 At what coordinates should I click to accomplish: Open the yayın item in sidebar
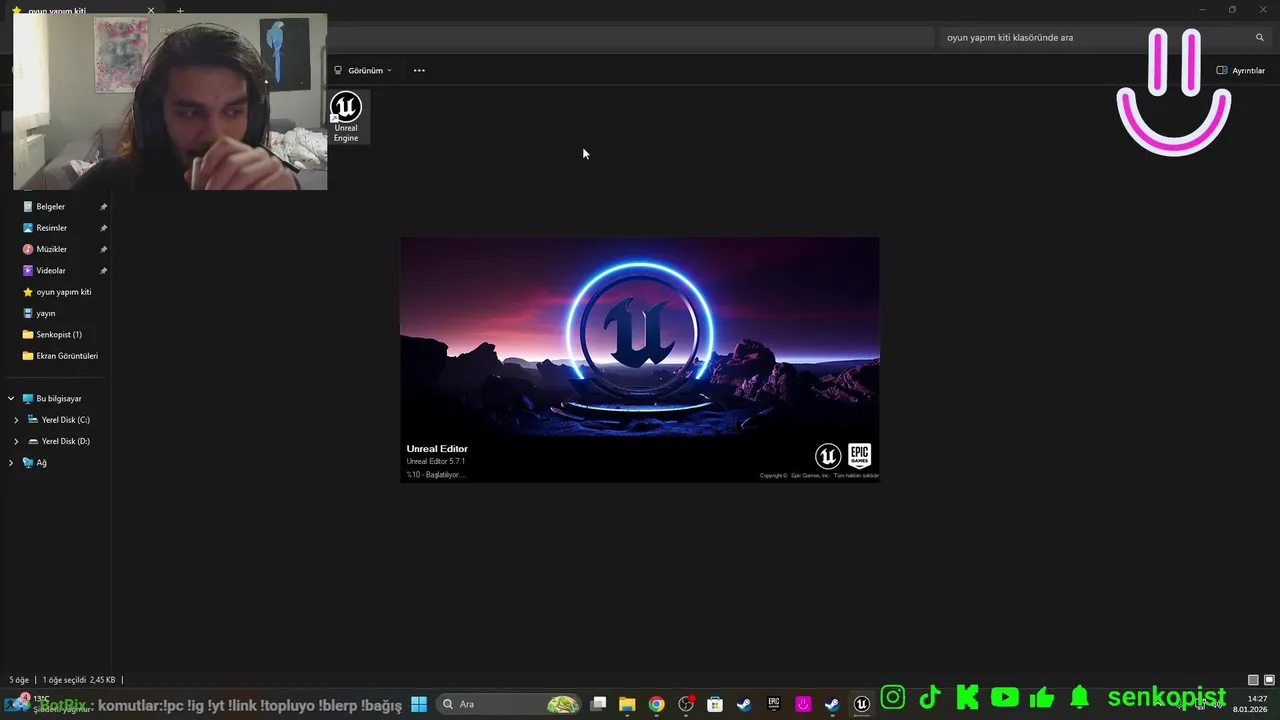click(45, 313)
